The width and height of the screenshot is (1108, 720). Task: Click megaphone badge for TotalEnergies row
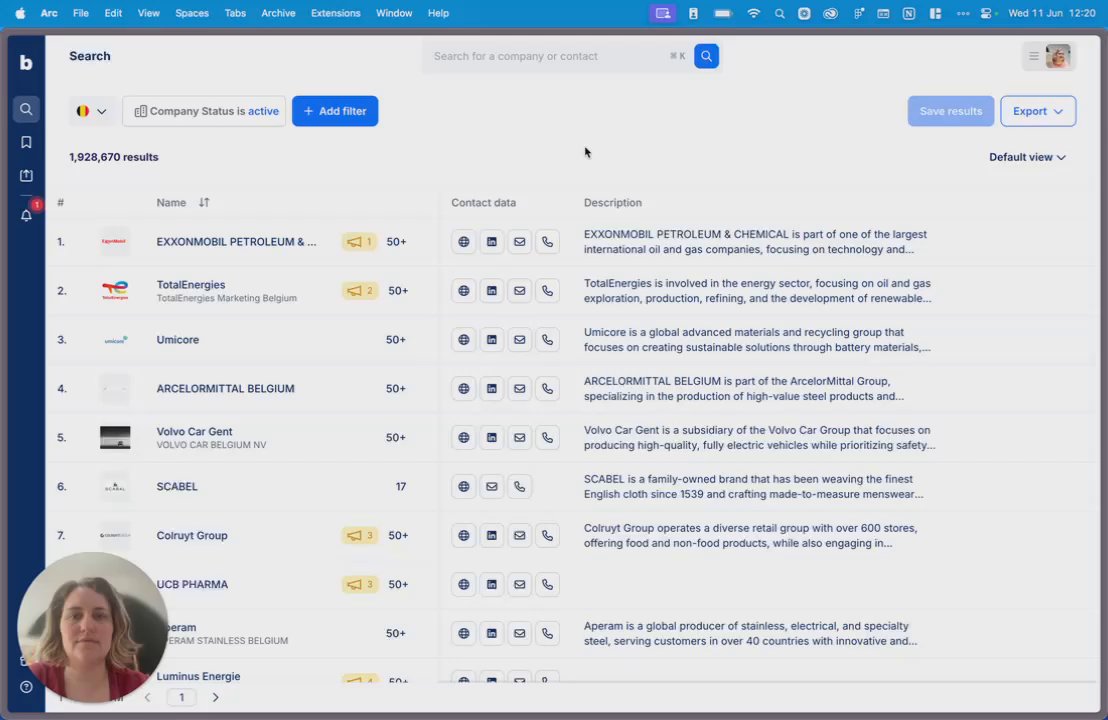(x=360, y=290)
